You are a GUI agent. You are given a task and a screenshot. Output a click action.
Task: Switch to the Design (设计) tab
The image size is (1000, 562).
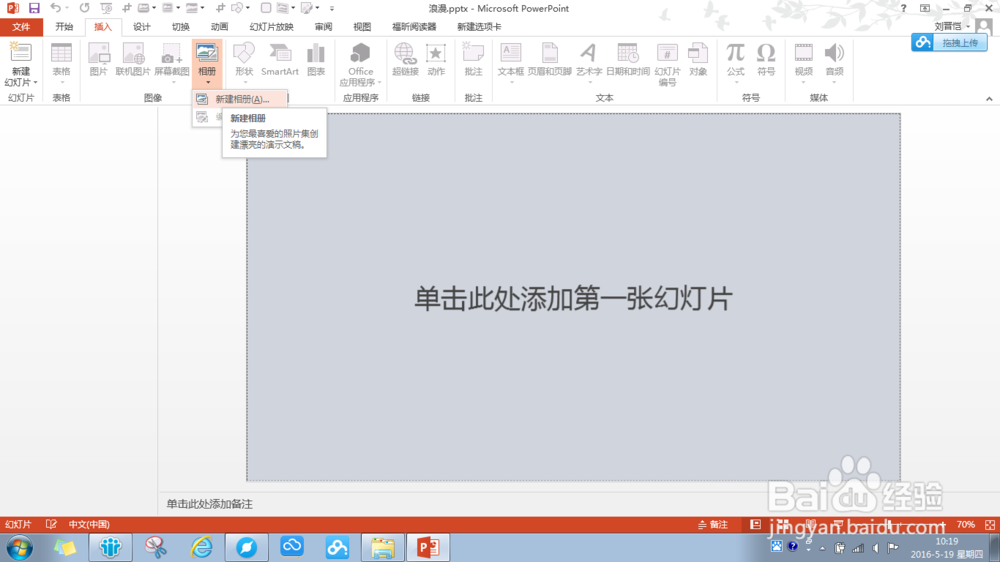coord(142,27)
